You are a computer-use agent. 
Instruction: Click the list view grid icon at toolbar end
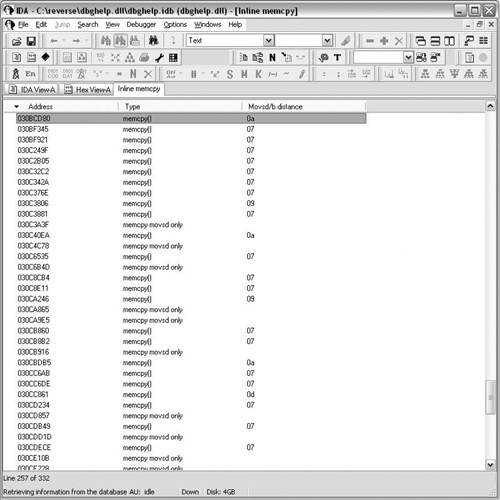(x=483, y=41)
